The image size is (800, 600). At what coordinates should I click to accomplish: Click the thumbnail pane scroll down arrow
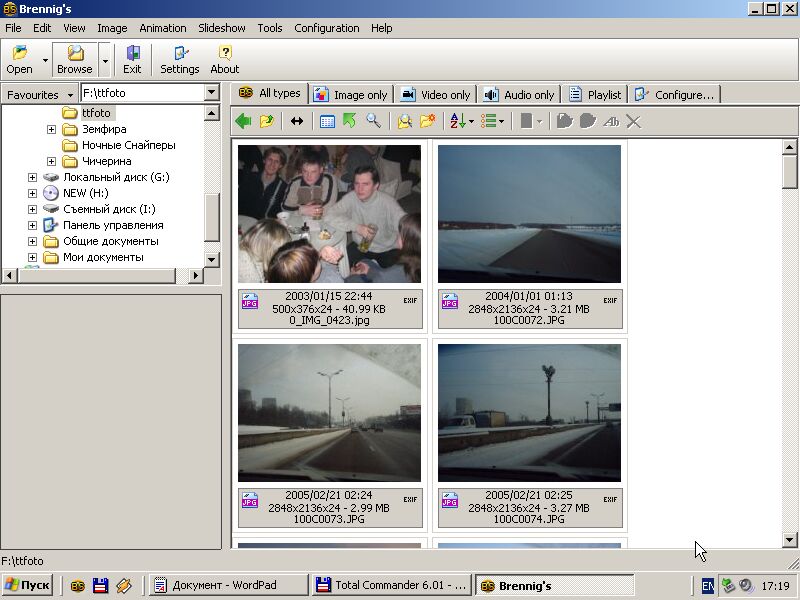789,539
